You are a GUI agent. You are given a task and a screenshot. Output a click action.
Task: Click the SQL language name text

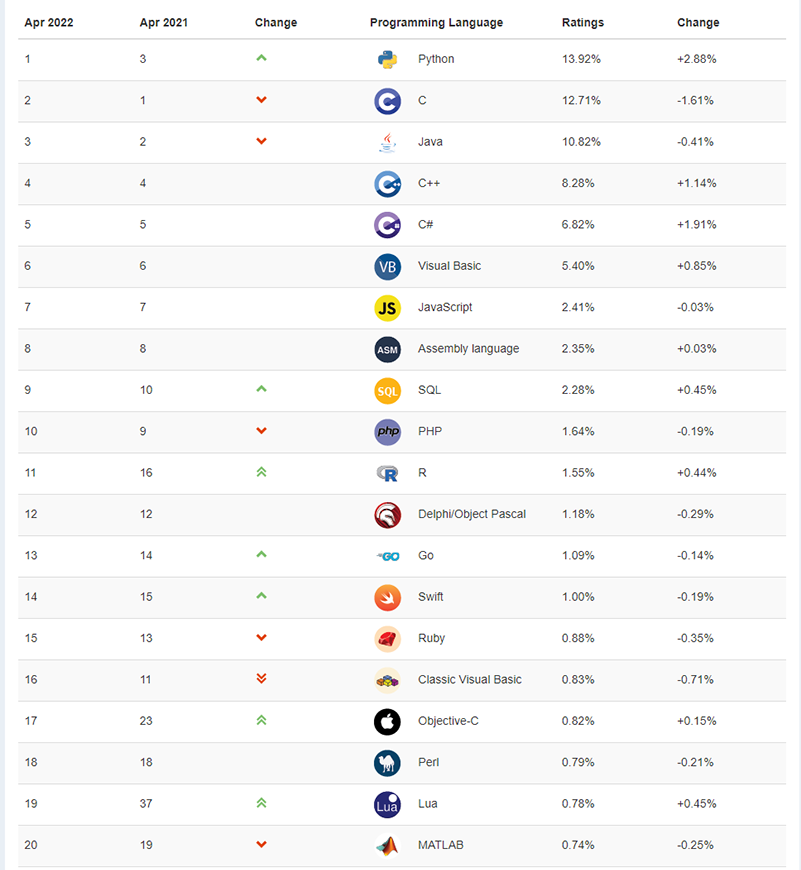(429, 390)
